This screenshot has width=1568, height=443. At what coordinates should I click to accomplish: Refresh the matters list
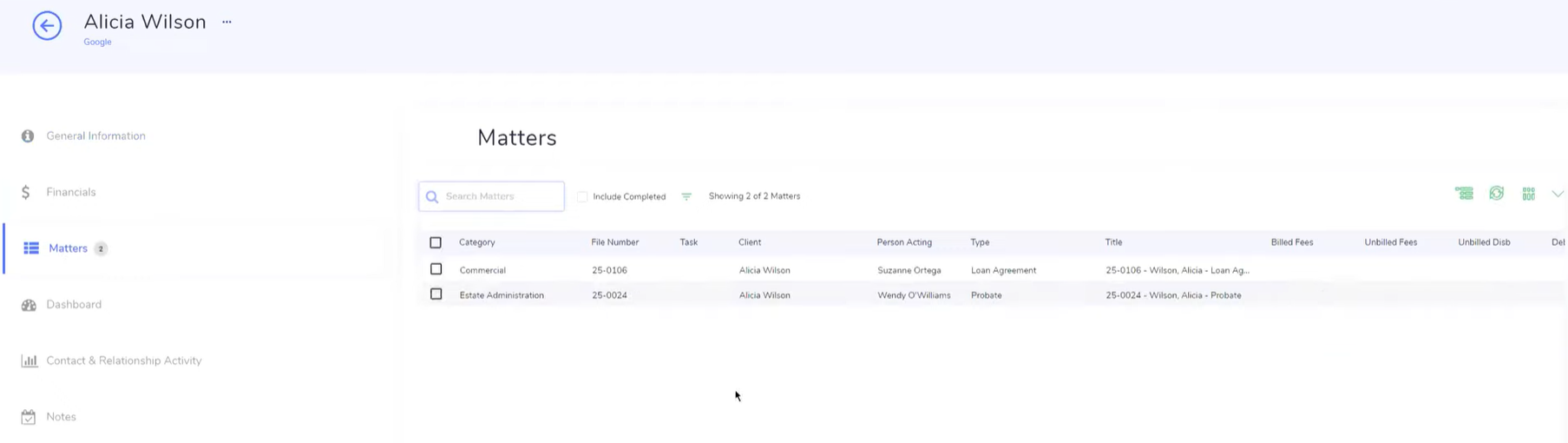pyautogui.click(x=1496, y=194)
